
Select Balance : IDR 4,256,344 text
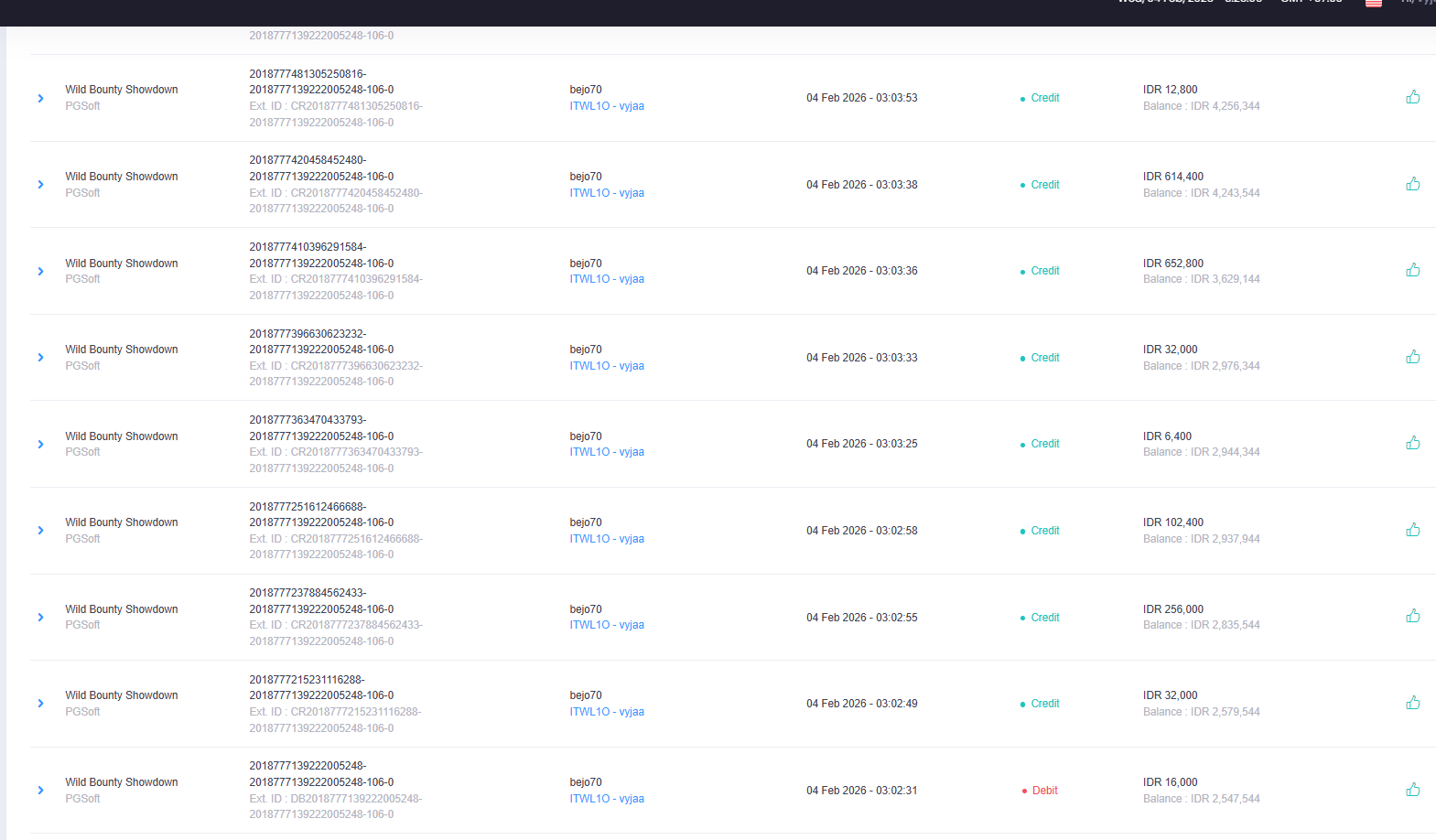(x=1201, y=106)
